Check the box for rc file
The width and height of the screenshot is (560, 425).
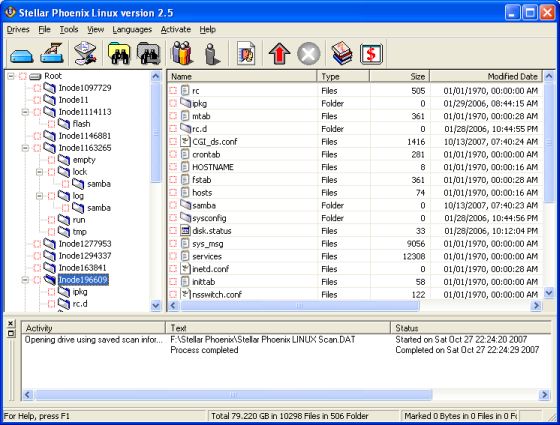click(x=173, y=90)
